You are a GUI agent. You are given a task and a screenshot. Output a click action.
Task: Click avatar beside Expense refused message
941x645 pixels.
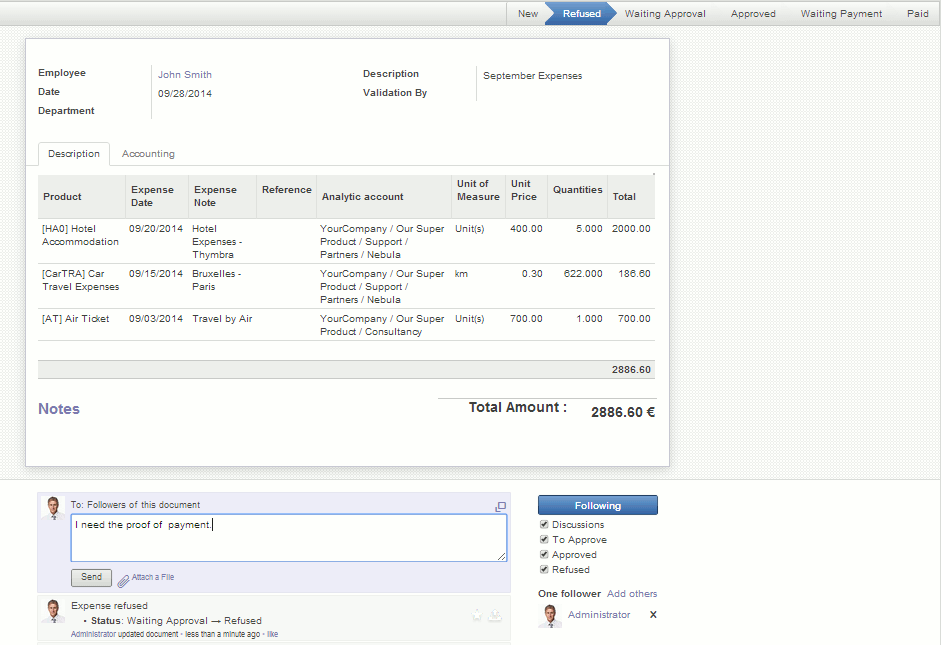[53, 612]
